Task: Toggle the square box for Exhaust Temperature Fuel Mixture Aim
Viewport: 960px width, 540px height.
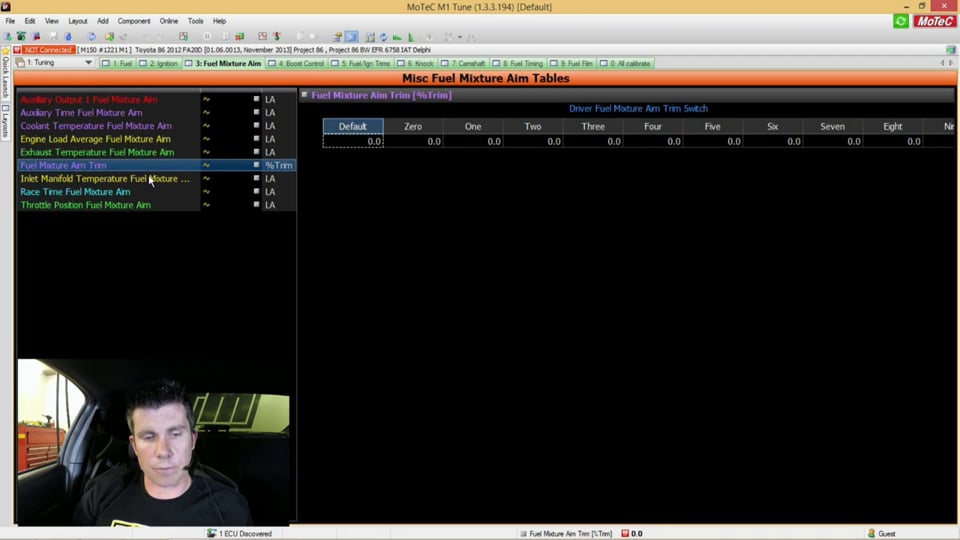Action: pos(257,151)
